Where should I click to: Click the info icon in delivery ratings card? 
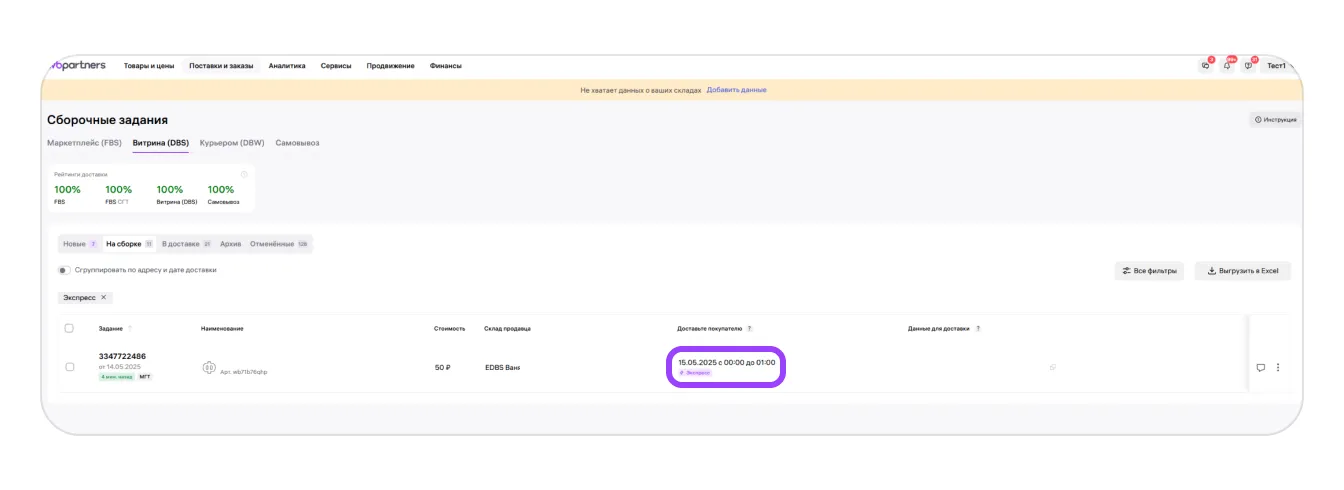point(244,174)
